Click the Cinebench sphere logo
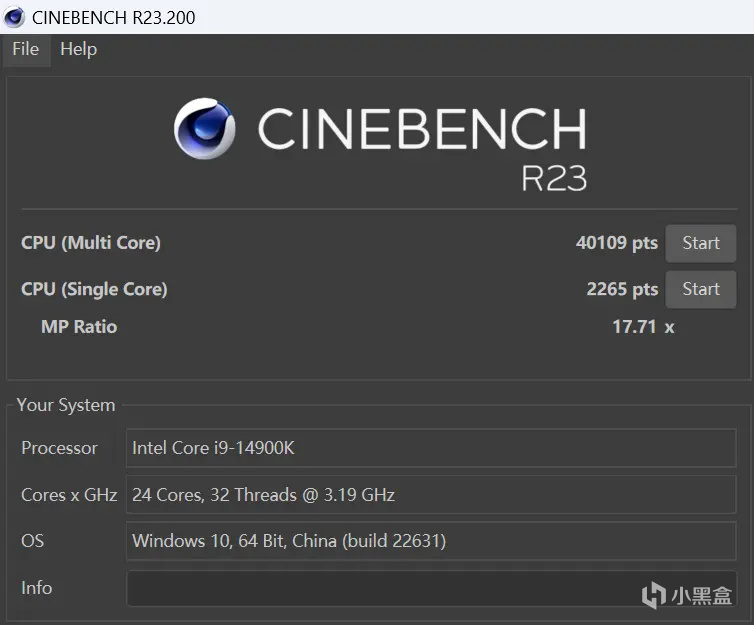 tap(204, 128)
